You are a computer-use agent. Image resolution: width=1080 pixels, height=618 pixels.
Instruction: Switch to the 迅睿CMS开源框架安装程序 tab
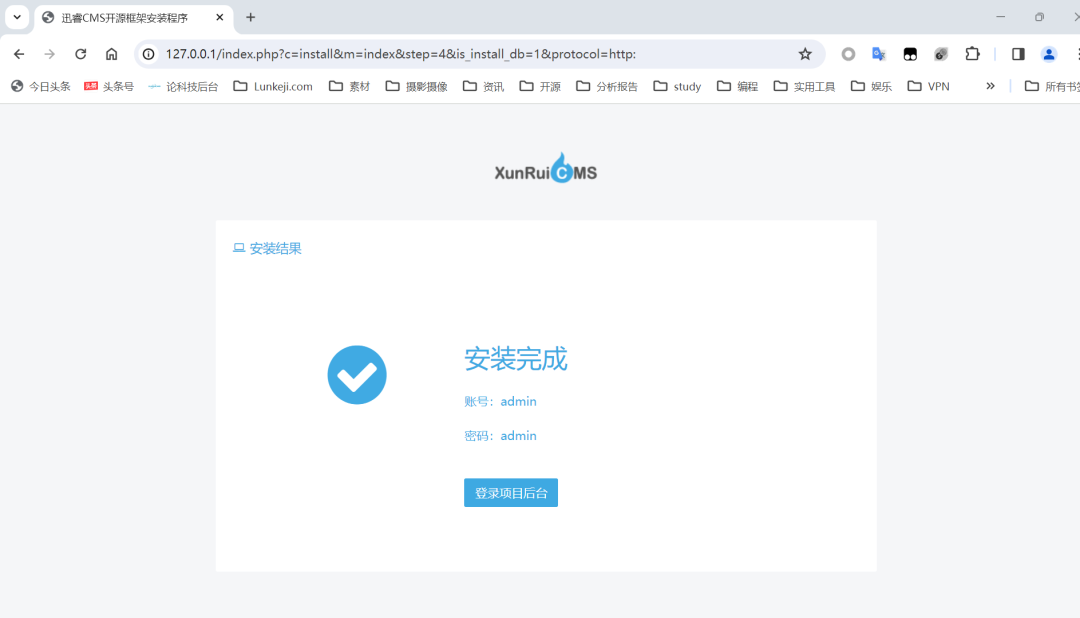pos(125,17)
